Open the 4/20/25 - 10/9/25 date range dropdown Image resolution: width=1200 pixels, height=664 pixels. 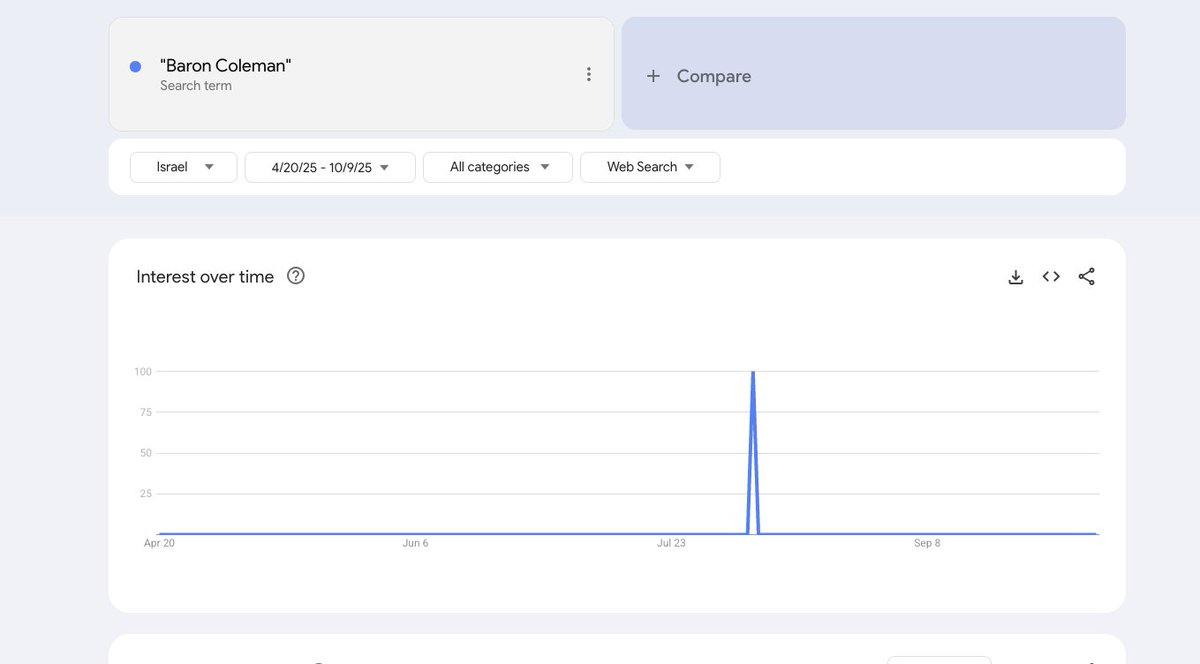coord(330,167)
